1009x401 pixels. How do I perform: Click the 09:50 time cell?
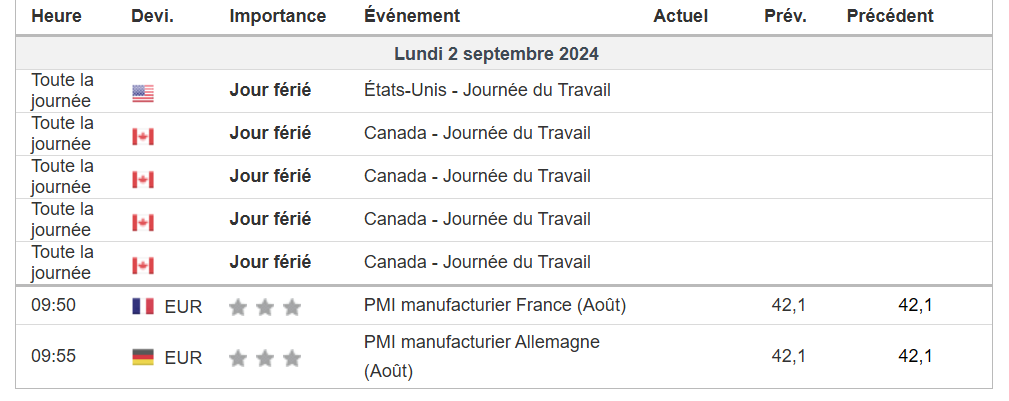(x=53, y=305)
